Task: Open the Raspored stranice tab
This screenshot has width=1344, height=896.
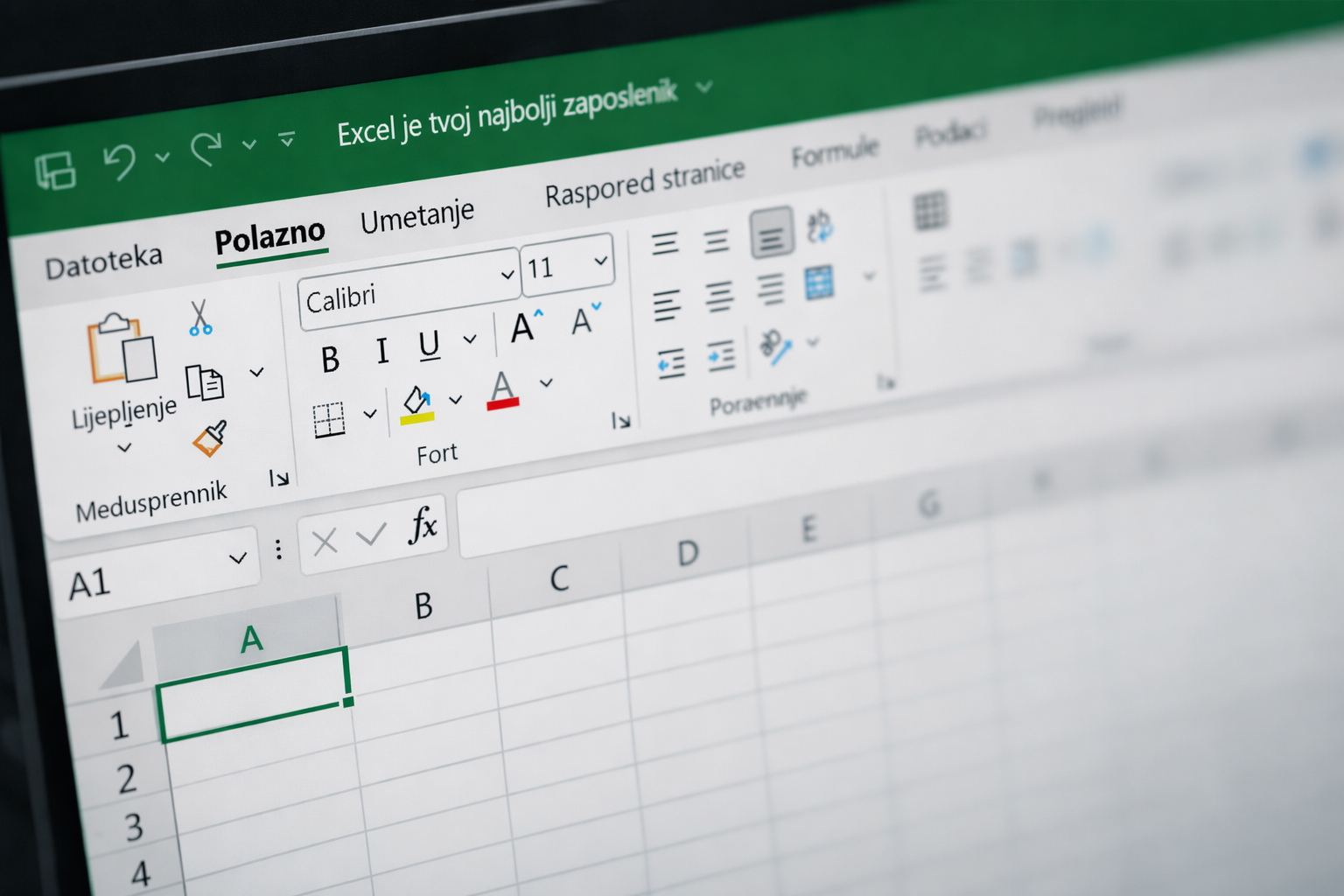Action: click(x=645, y=183)
